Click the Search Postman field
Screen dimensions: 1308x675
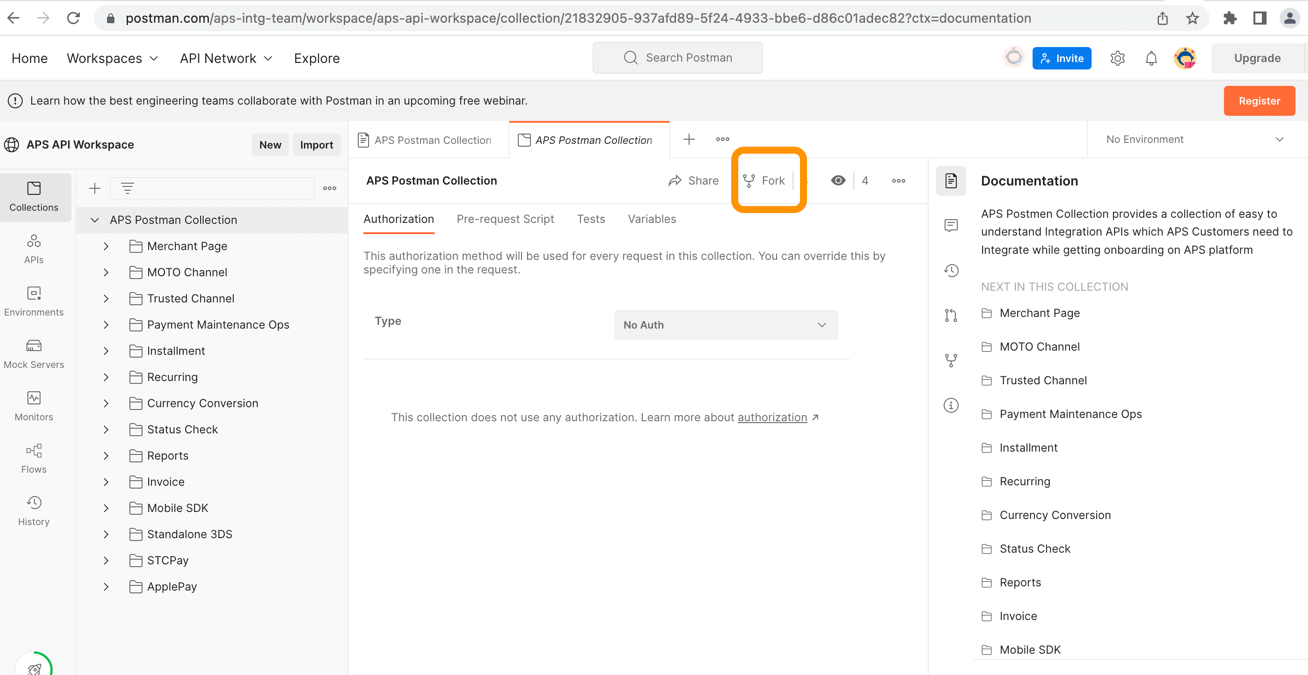[x=678, y=58]
